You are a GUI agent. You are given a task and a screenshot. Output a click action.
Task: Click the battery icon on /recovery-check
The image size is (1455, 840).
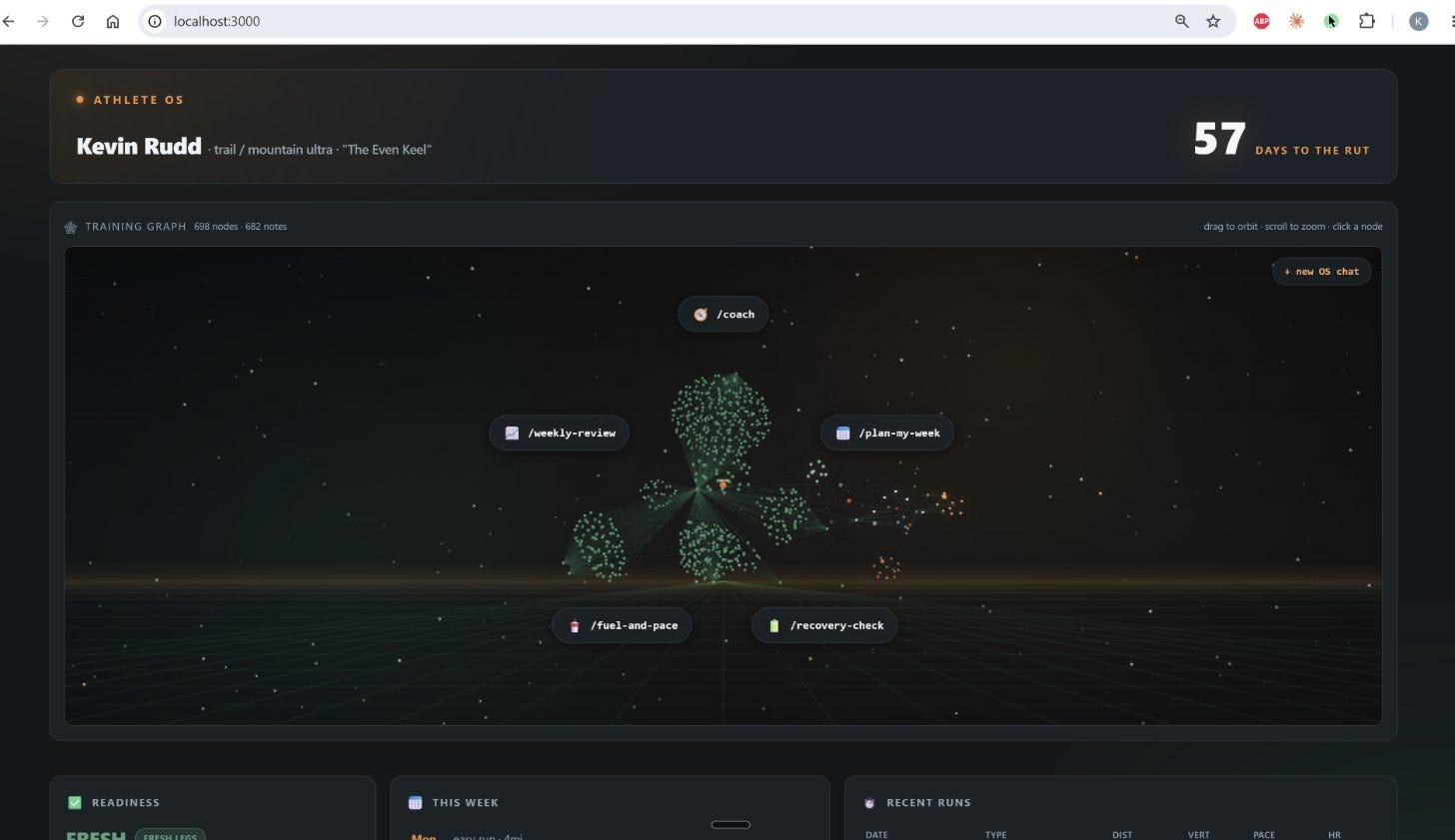[x=773, y=625]
